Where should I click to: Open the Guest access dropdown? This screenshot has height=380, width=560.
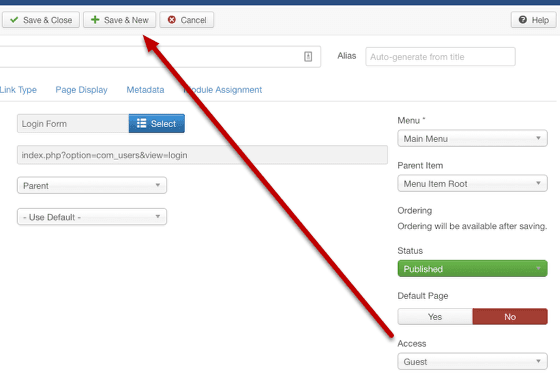[472, 361]
